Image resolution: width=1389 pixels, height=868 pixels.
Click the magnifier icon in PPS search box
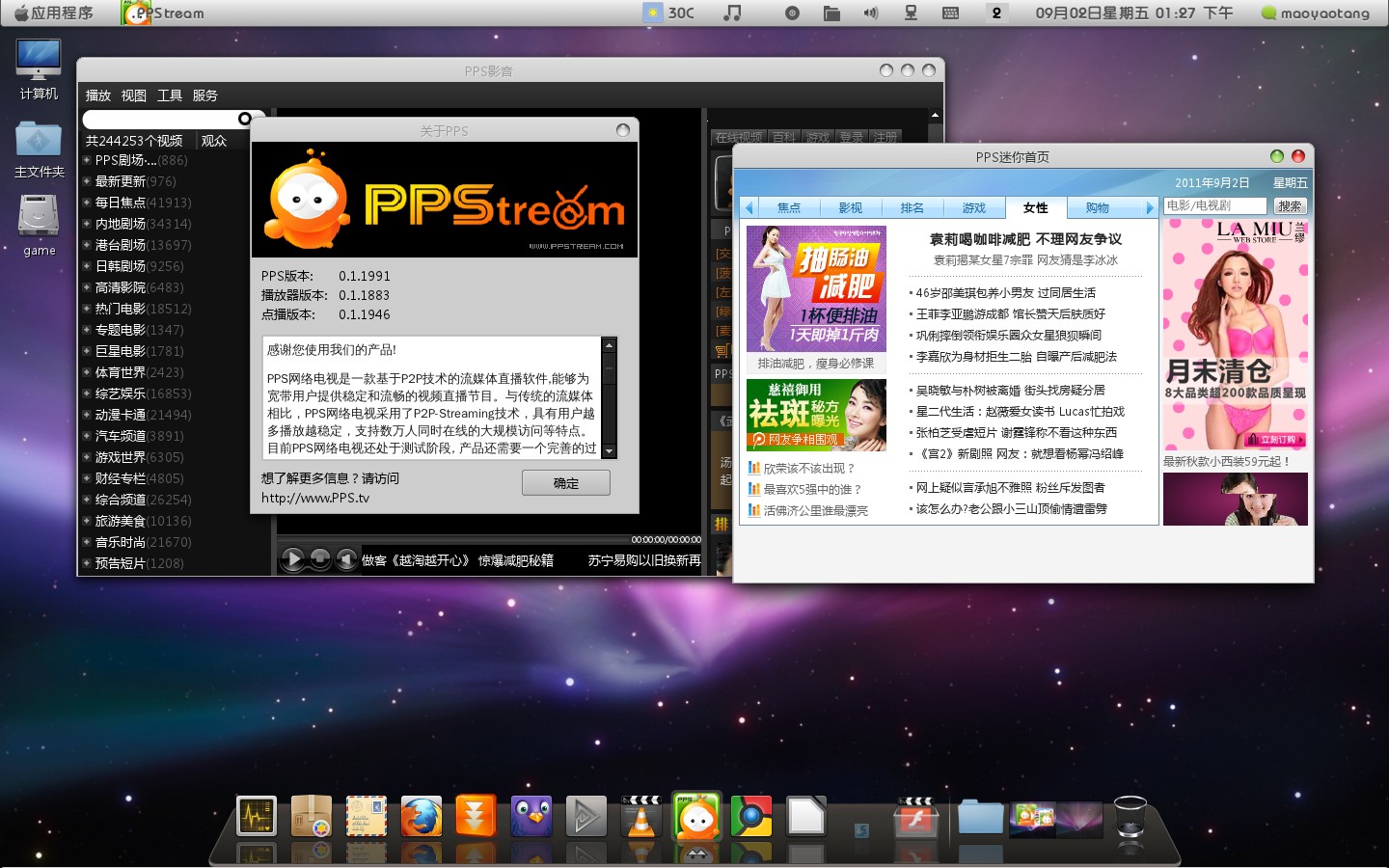tap(245, 119)
